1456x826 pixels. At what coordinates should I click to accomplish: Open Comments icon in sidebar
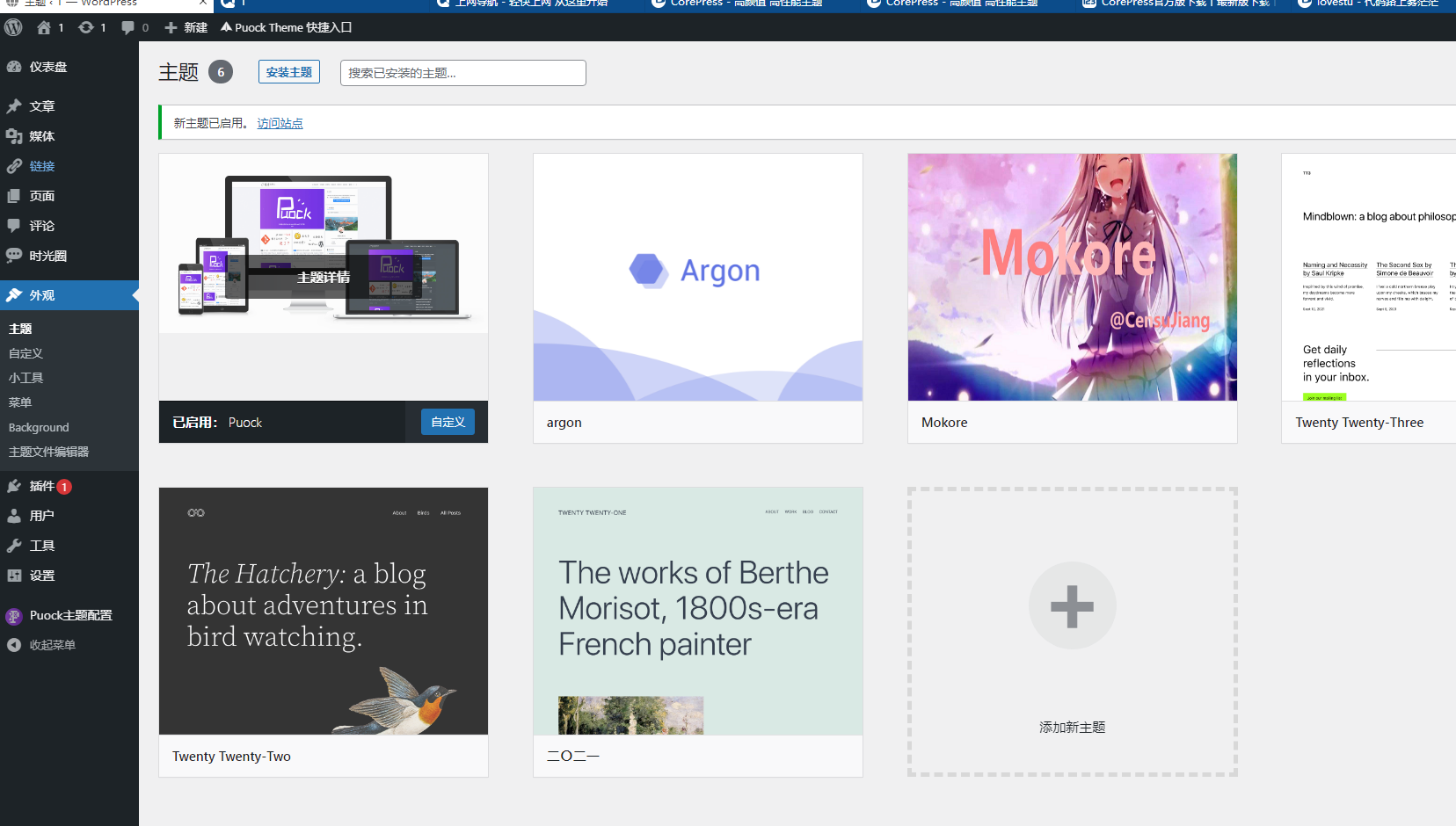(x=14, y=226)
